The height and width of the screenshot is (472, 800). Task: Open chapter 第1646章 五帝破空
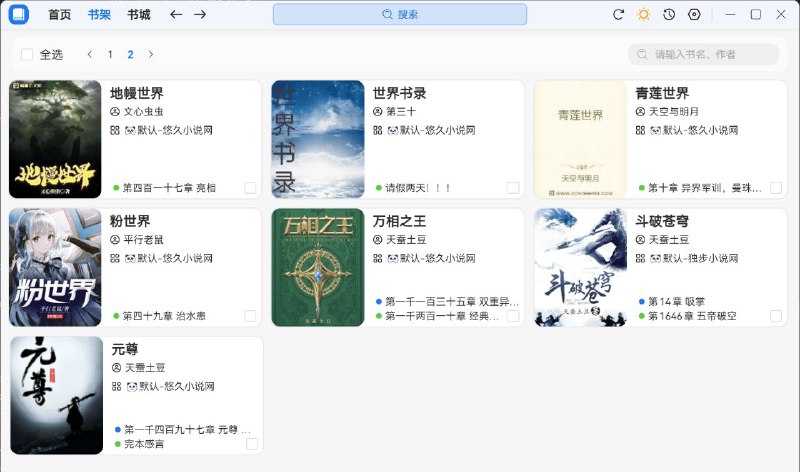[x=692, y=316]
